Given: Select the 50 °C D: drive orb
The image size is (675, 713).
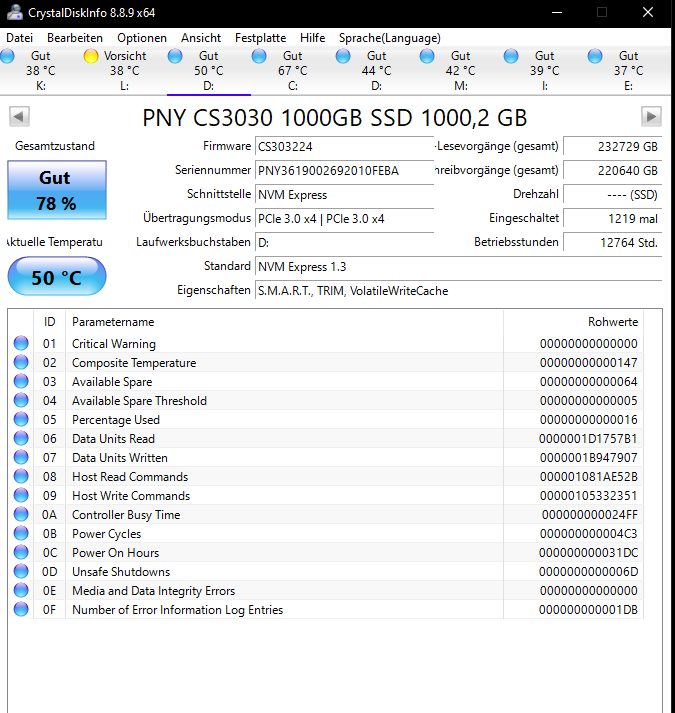Looking at the screenshot, I should point(175,56).
